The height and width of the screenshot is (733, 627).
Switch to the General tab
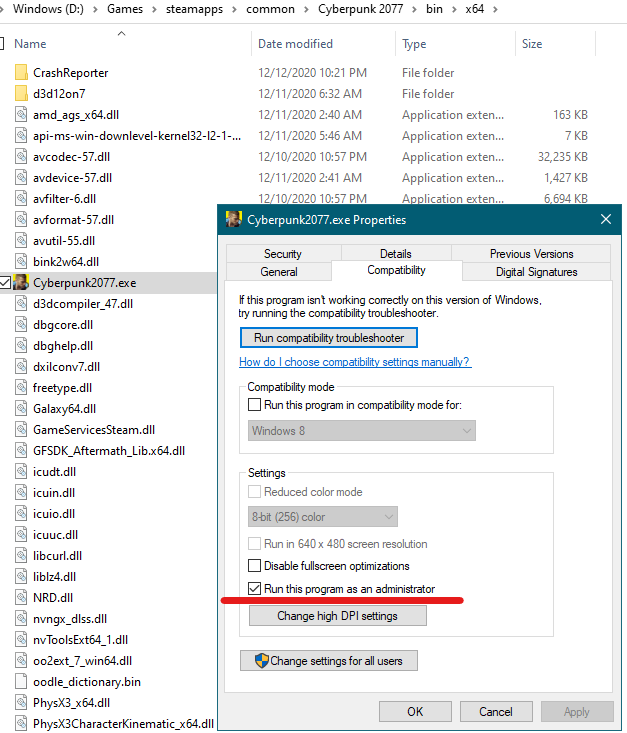pyautogui.click(x=279, y=272)
